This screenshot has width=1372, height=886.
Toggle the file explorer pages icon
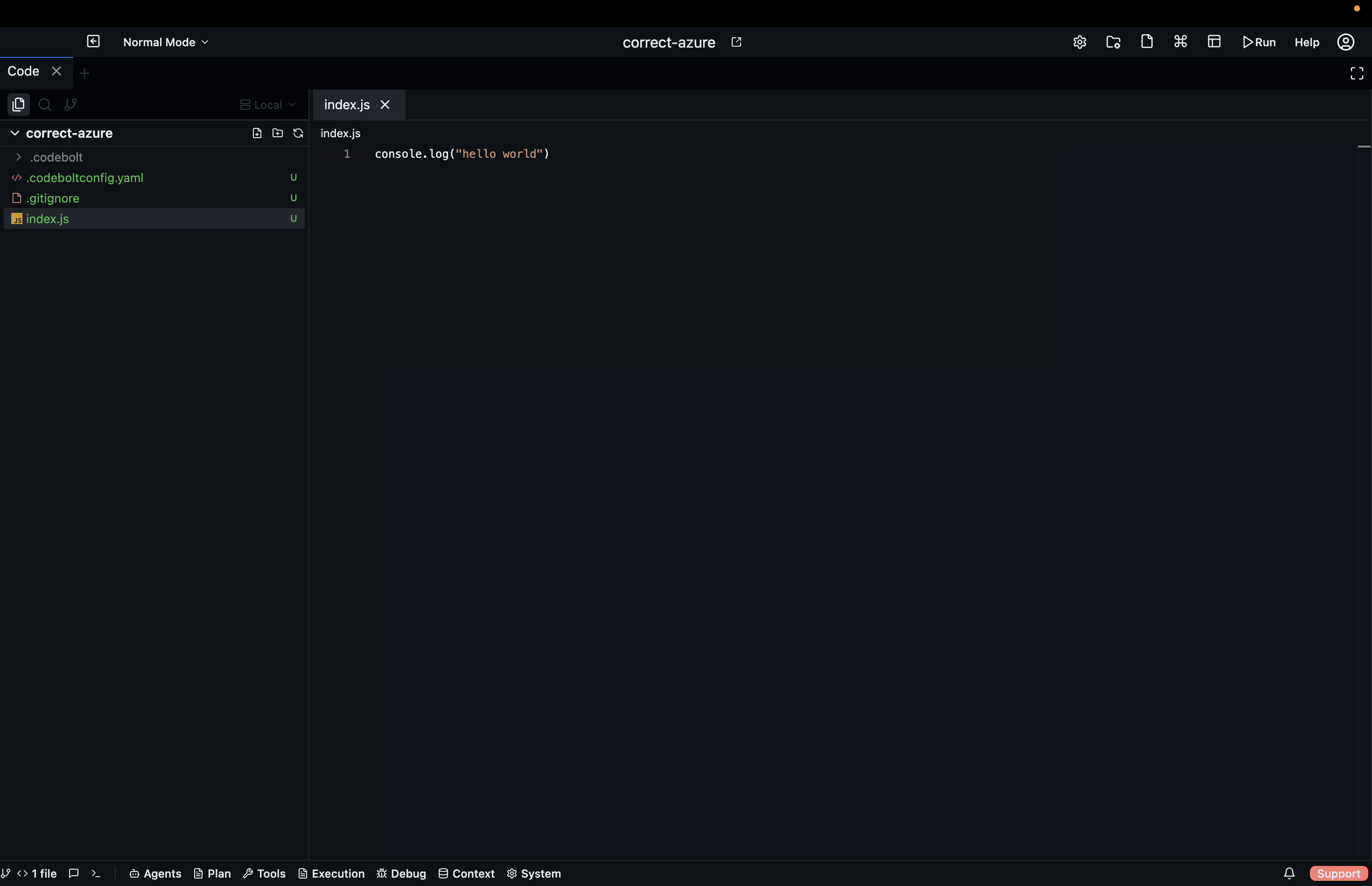click(18, 104)
